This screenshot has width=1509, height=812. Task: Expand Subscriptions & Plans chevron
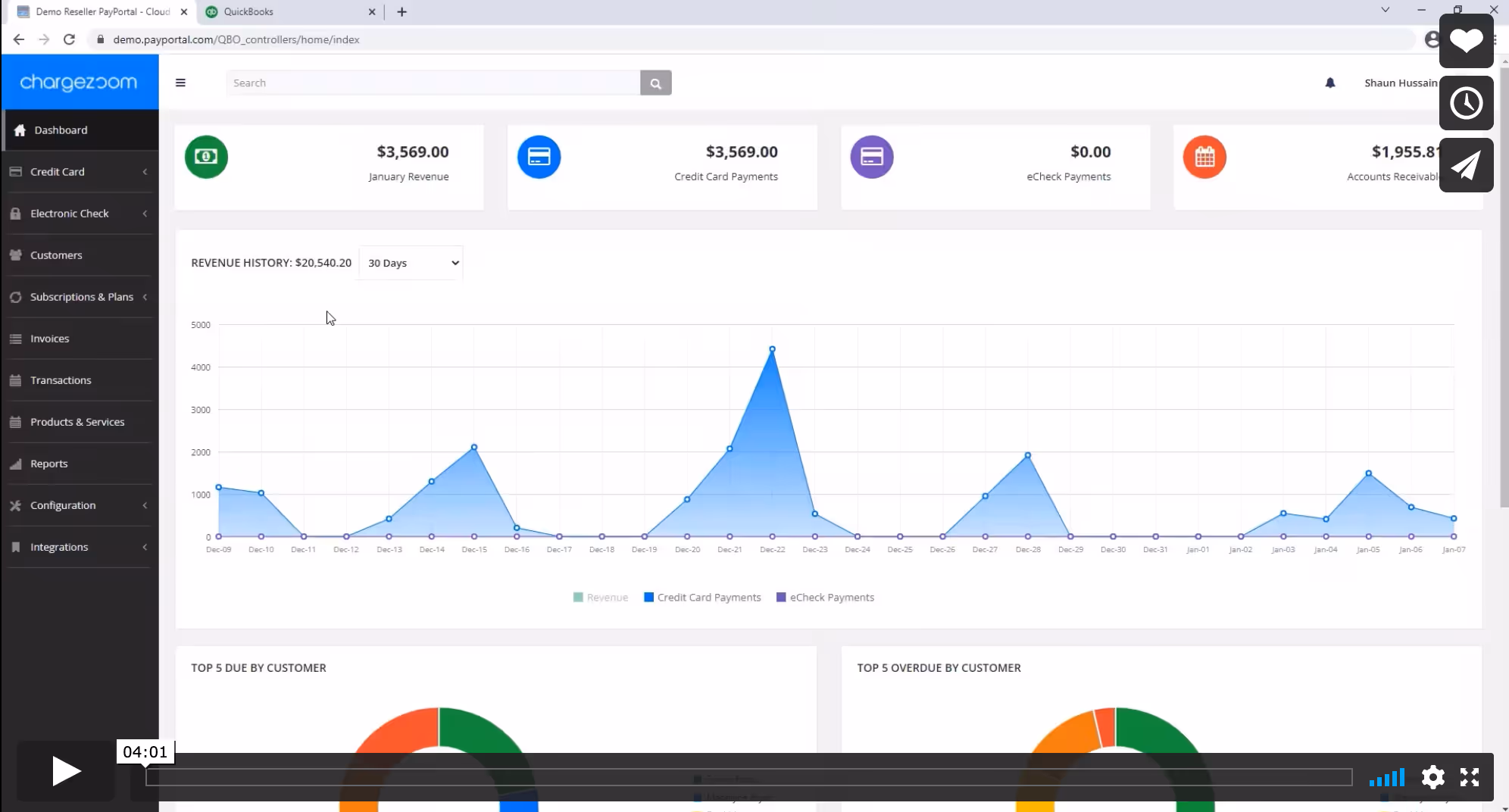pyautogui.click(x=145, y=297)
